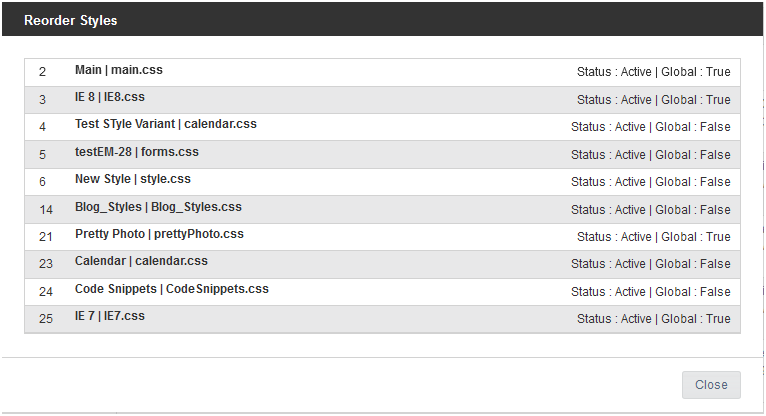This screenshot has width=766, height=416.
Task: Select the IE 8 | IE8.css row
Action: [x=110, y=98]
